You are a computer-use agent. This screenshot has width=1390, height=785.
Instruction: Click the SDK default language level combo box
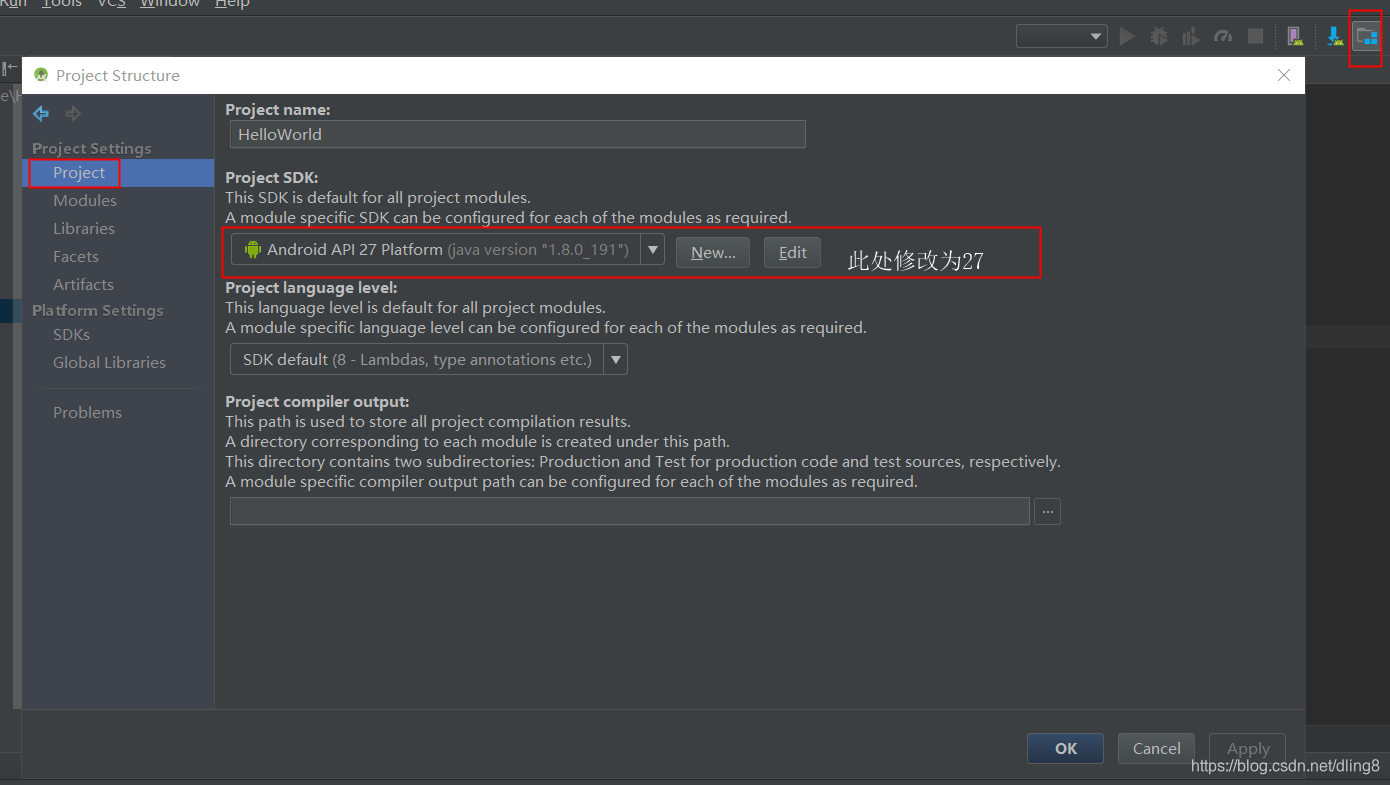click(429, 359)
